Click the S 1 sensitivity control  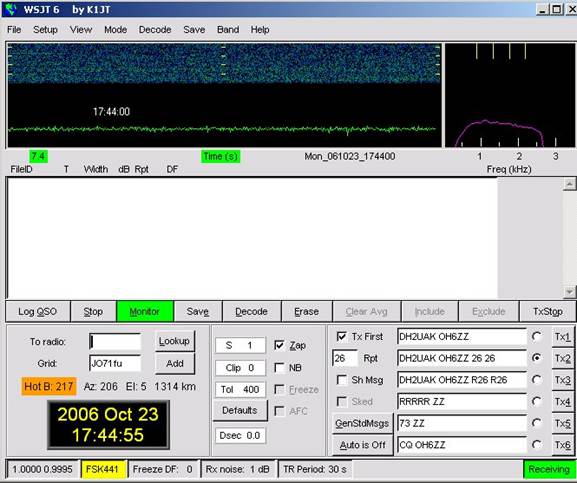tap(240, 345)
